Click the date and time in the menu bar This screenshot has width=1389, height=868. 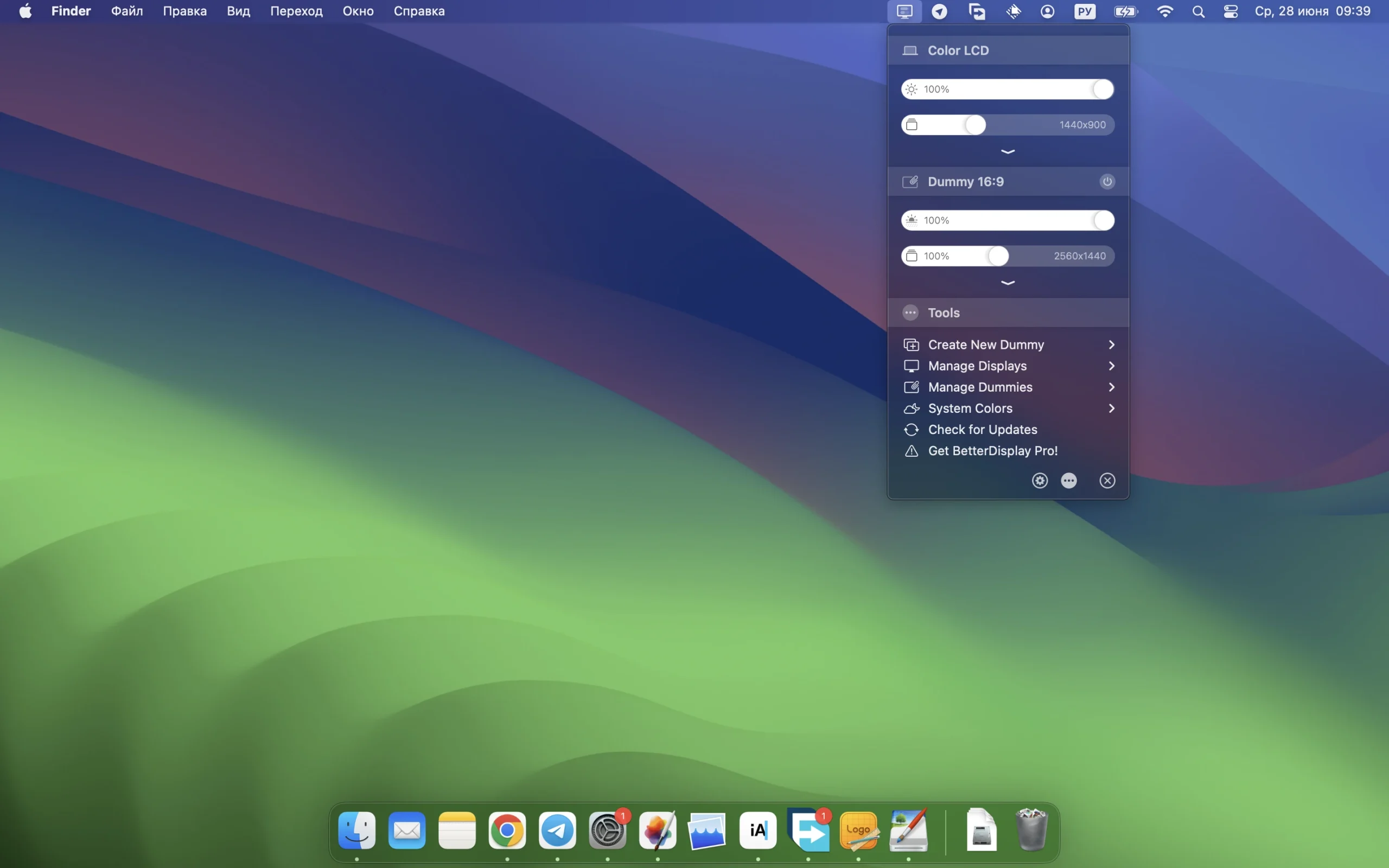click(x=1312, y=11)
